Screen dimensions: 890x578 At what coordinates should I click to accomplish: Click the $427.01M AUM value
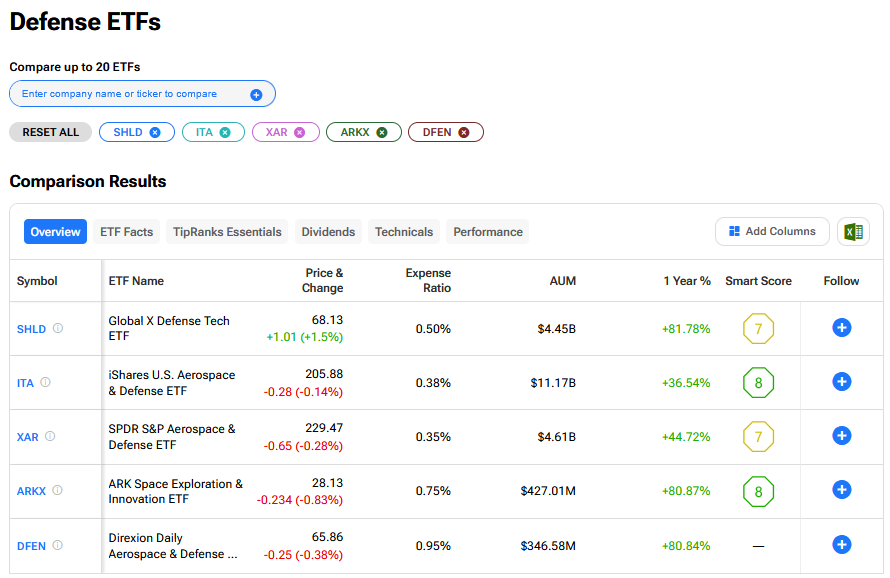click(548, 491)
